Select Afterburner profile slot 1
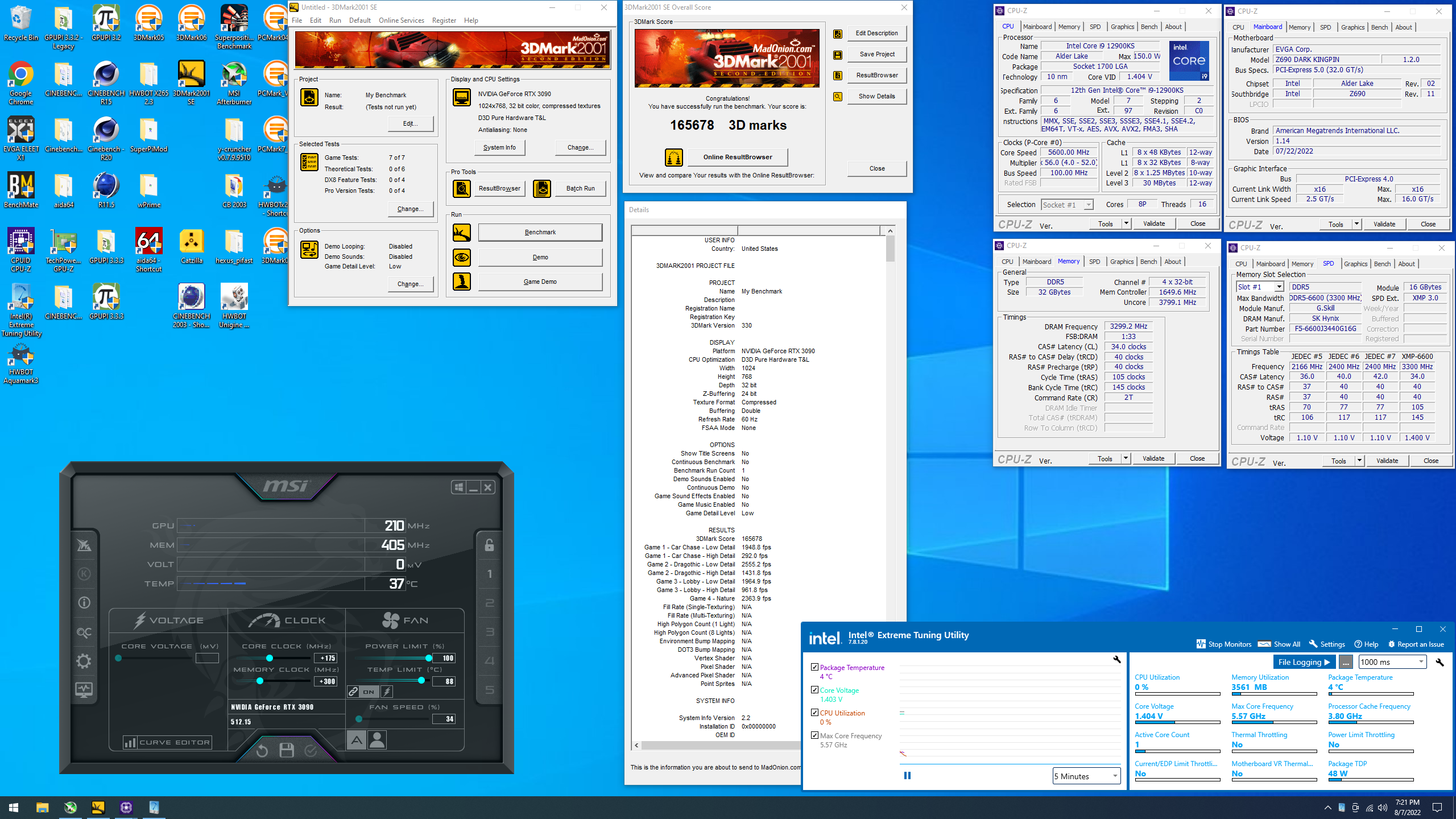The height and width of the screenshot is (819, 1456). [x=489, y=574]
